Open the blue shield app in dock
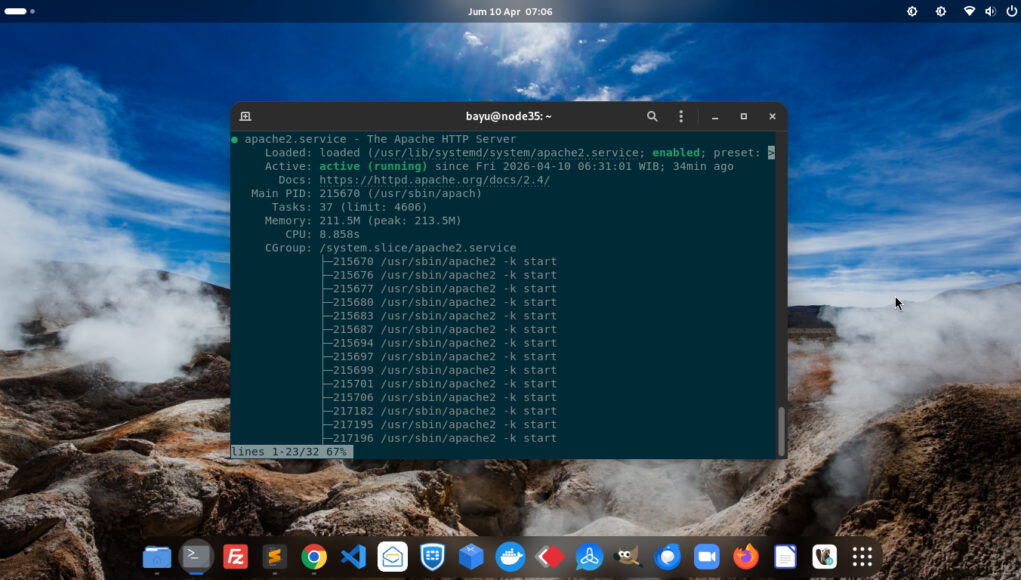 coord(432,557)
